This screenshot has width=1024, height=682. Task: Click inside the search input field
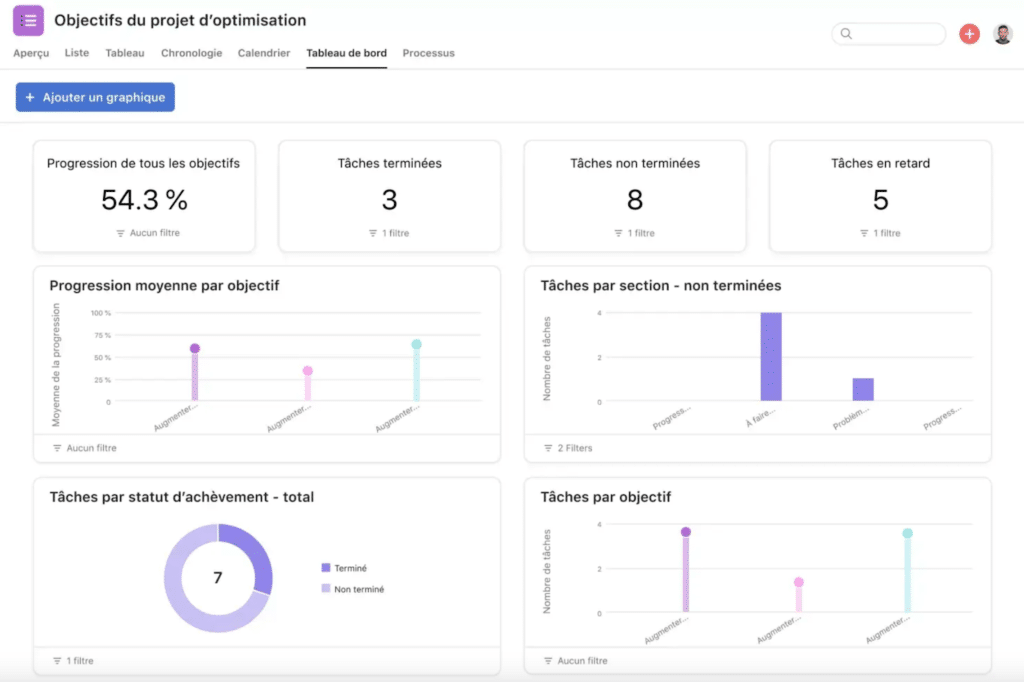coord(895,34)
